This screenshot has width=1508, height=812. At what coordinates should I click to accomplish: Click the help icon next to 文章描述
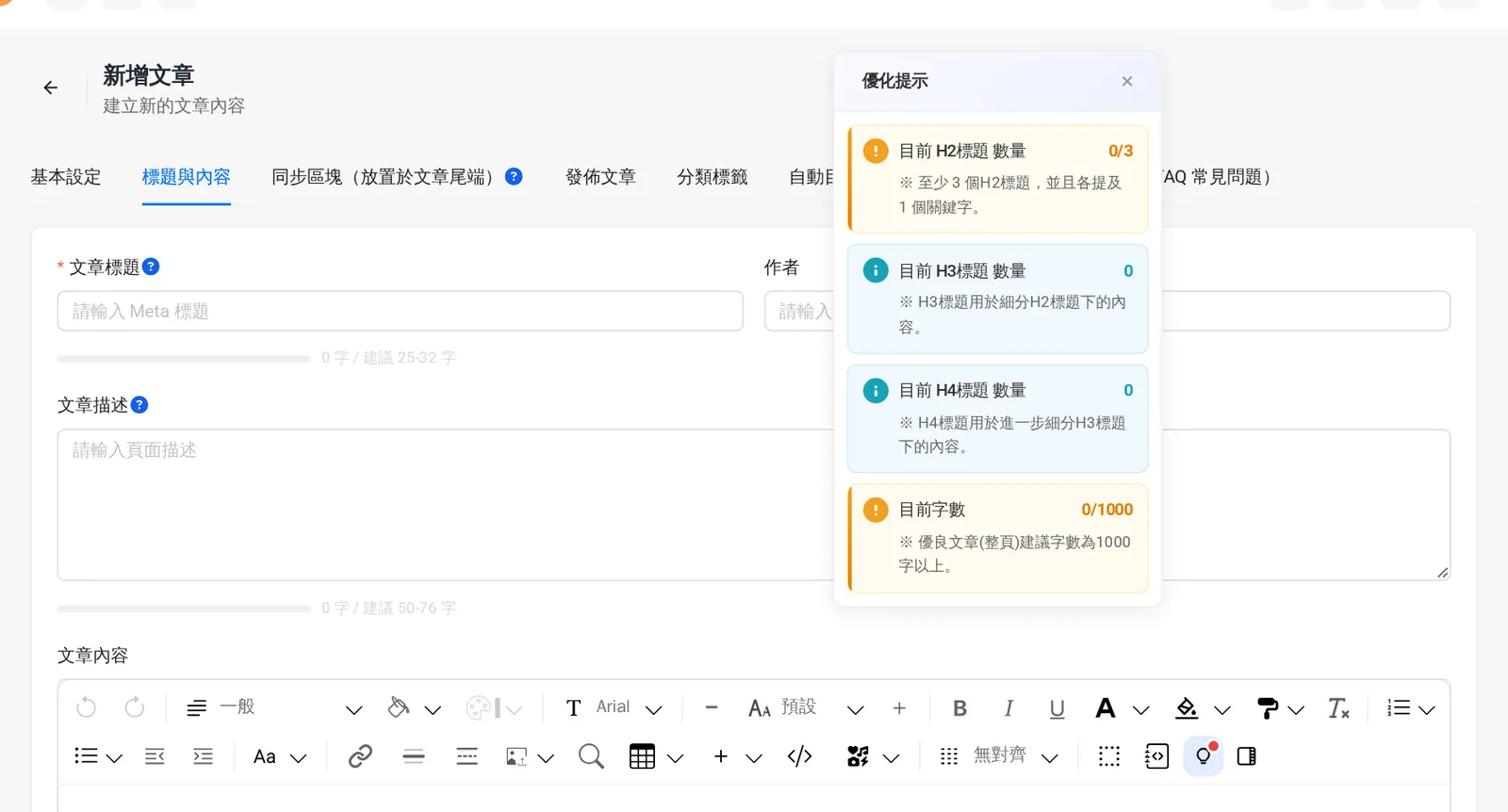click(x=139, y=405)
